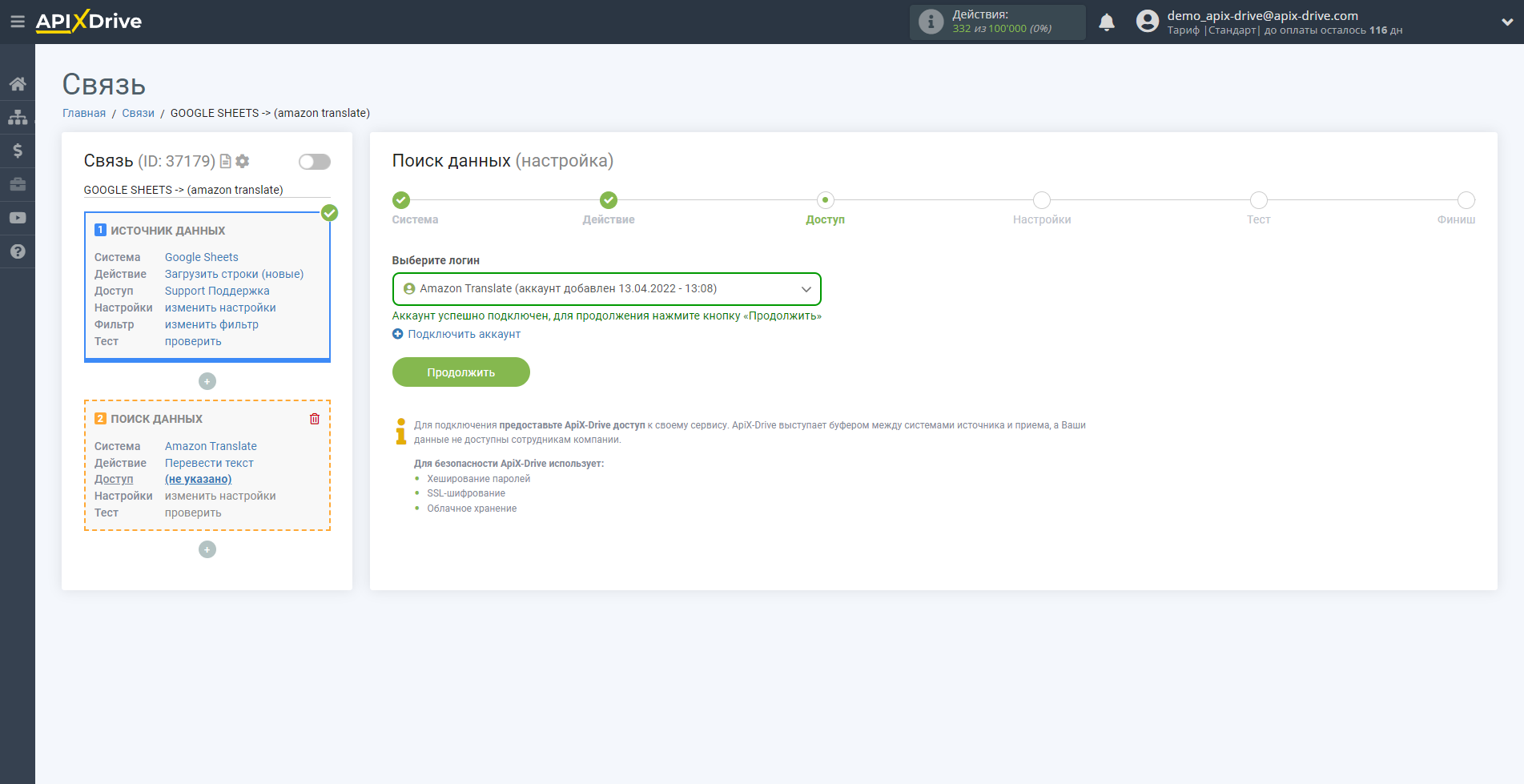Image resolution: width=1524 pixels, height=784 pixels.
Task: Click проверить in the data source block
Action: (193, 341)
